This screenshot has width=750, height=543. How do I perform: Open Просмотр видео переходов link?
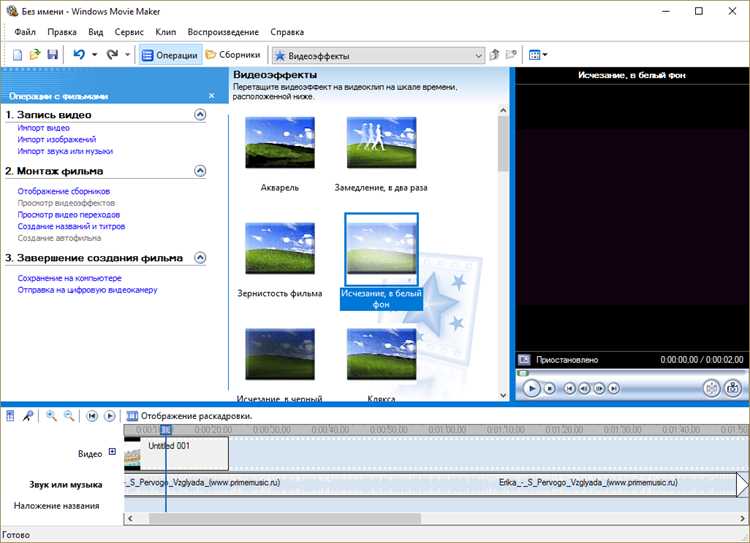tap(68, 215)
